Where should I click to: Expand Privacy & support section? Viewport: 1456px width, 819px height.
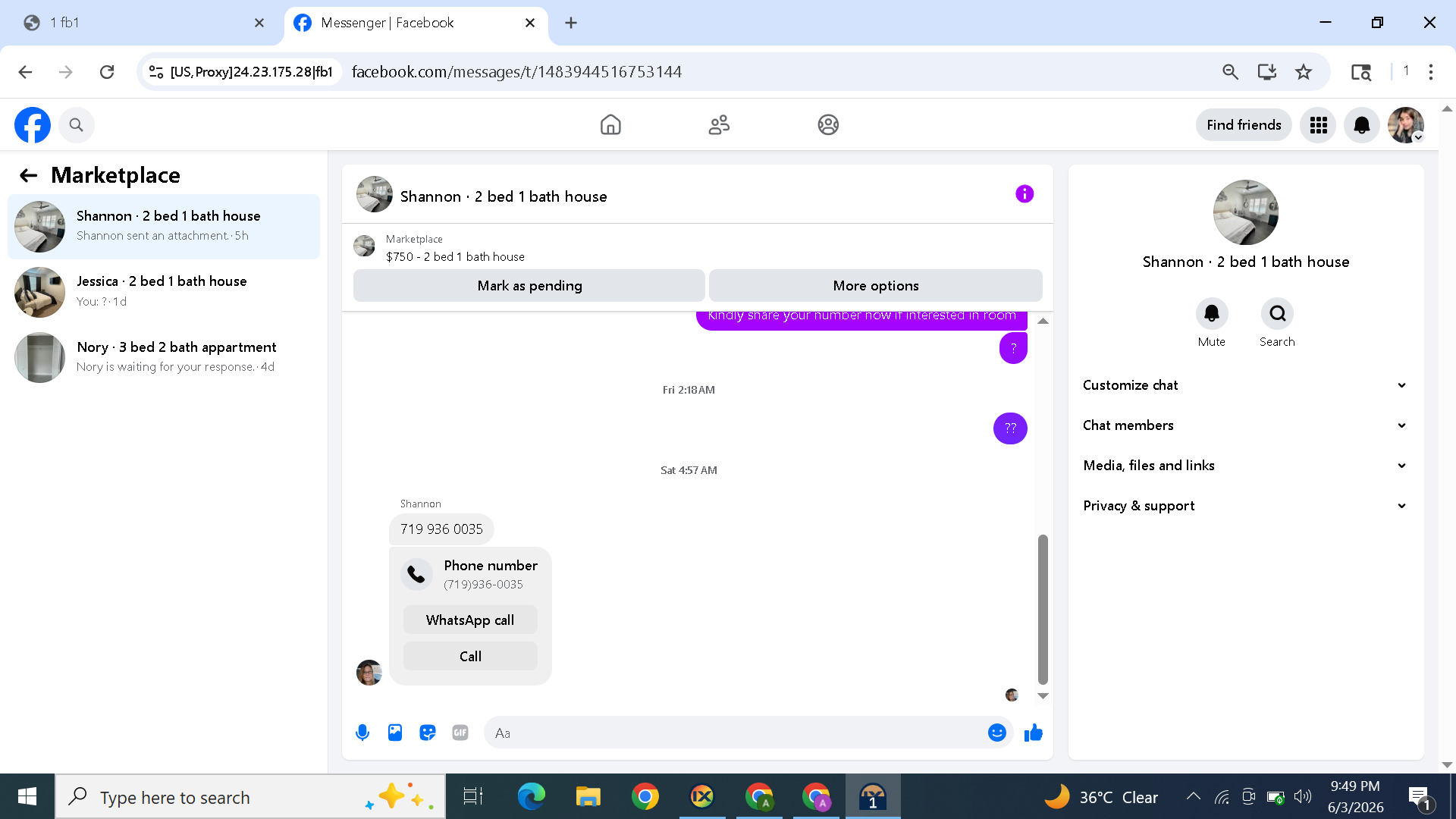click(x=1244, y=506)
